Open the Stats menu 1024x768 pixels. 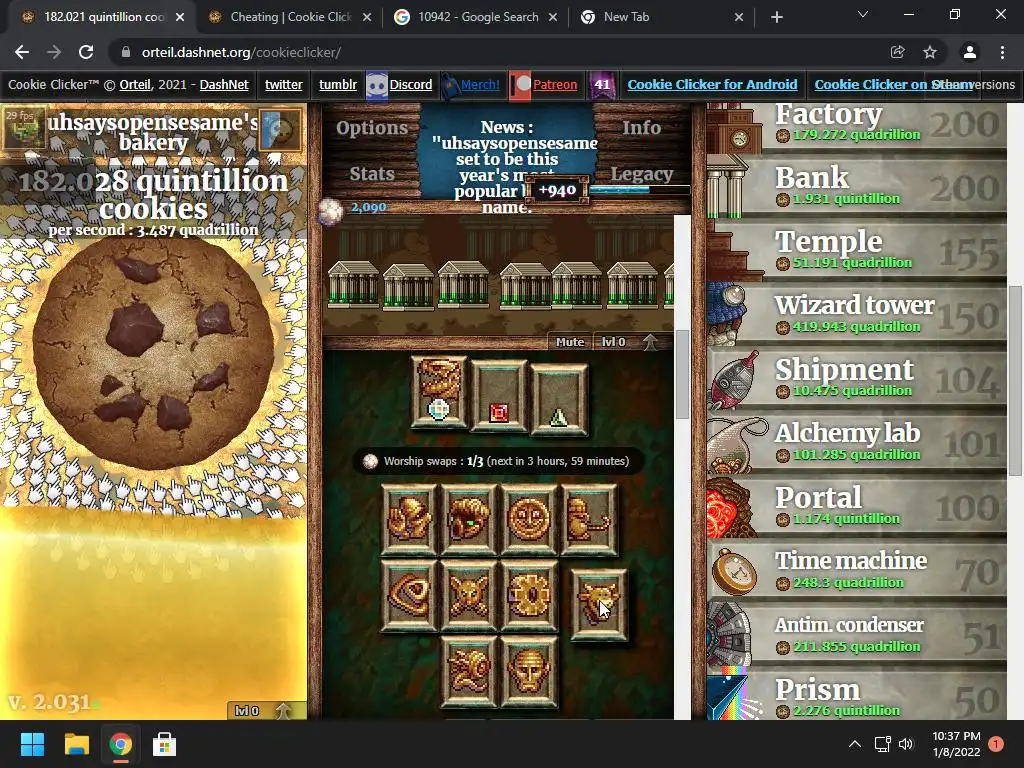[372, 173]
